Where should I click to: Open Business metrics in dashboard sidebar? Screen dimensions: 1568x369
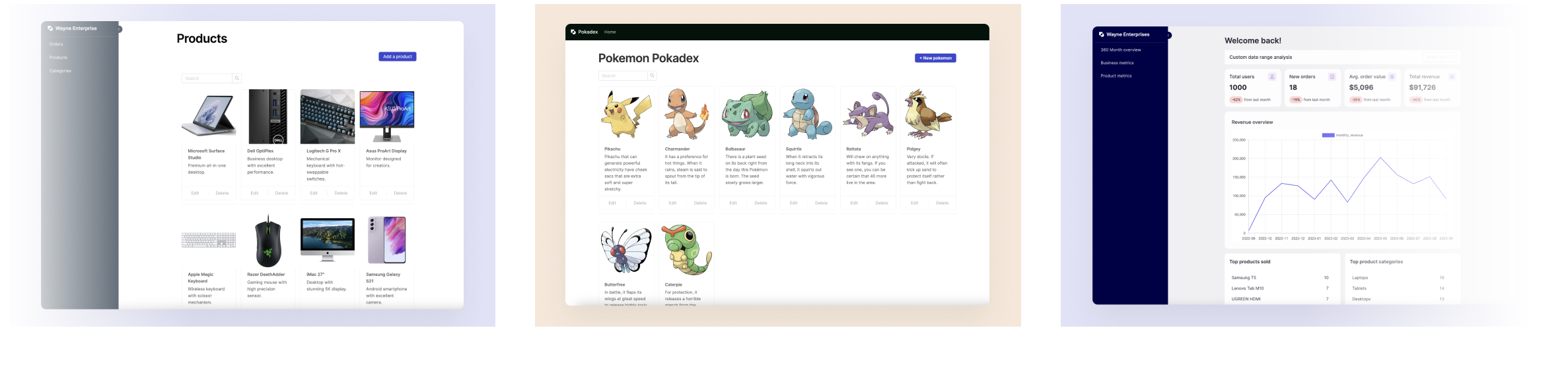click(1117, 63)
